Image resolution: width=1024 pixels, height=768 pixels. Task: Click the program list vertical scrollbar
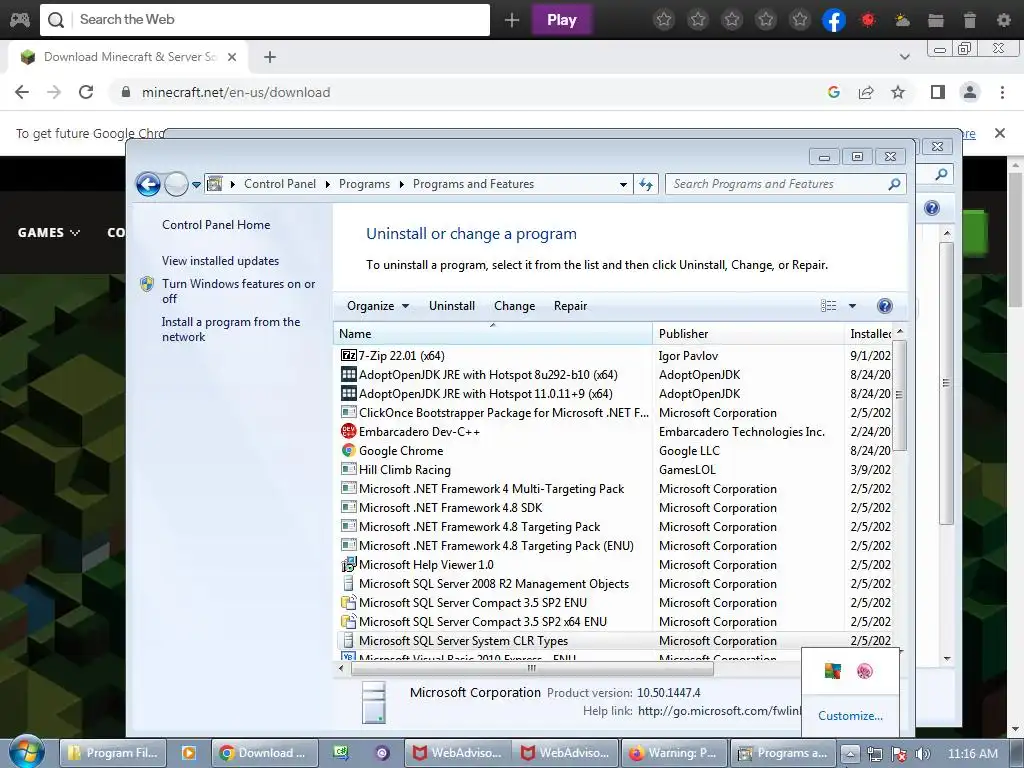(x=899, y=395)
